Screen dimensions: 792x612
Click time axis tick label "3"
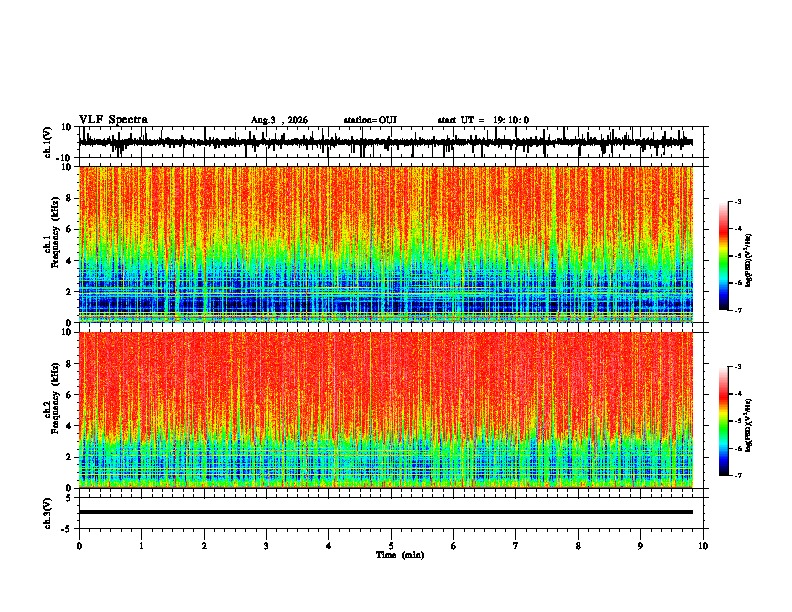266,545
